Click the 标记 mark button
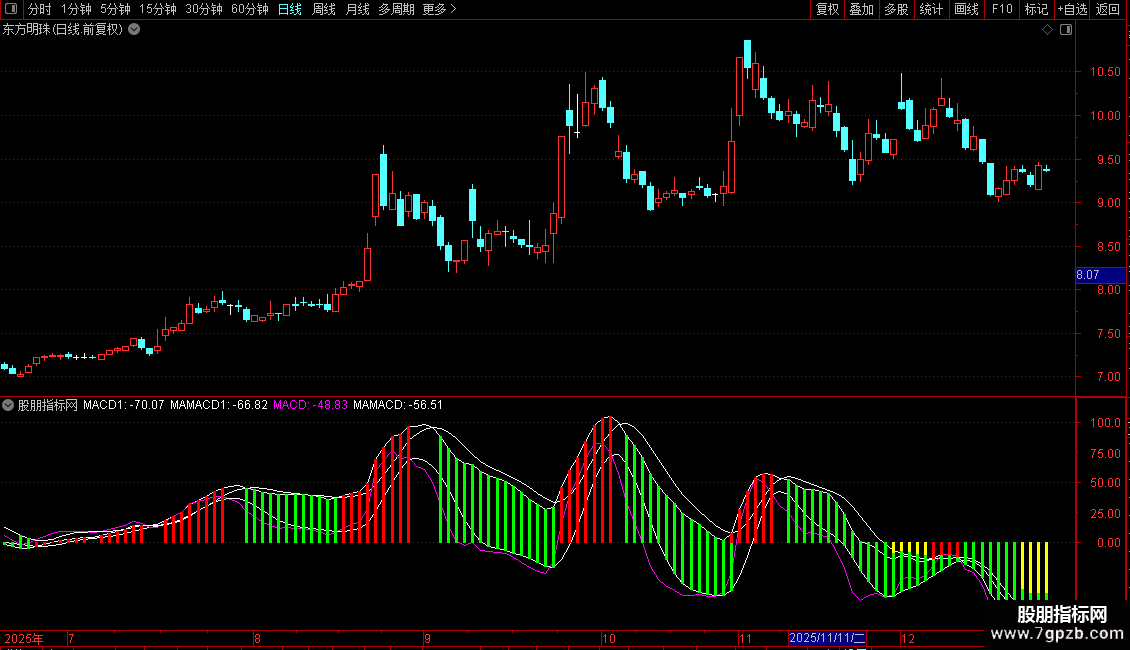Screen dimensions: 1130x650 pos(1036,9)
